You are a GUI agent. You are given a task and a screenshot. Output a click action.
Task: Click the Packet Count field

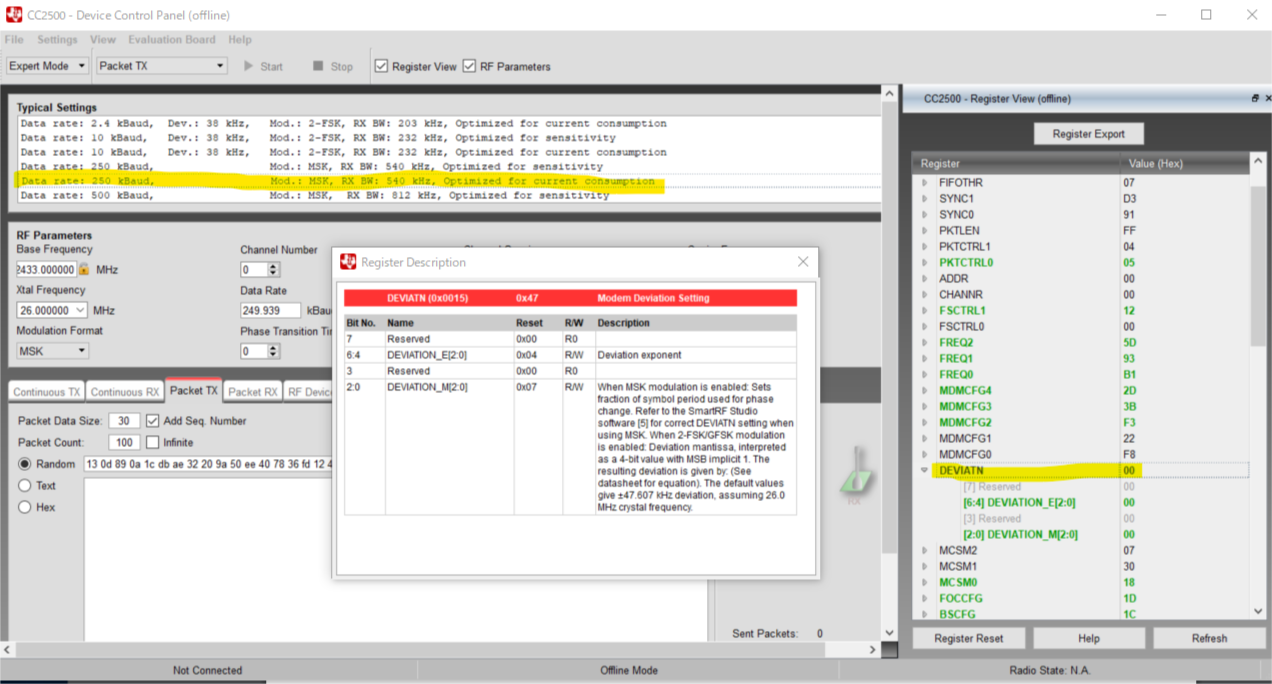pos(123,442)
